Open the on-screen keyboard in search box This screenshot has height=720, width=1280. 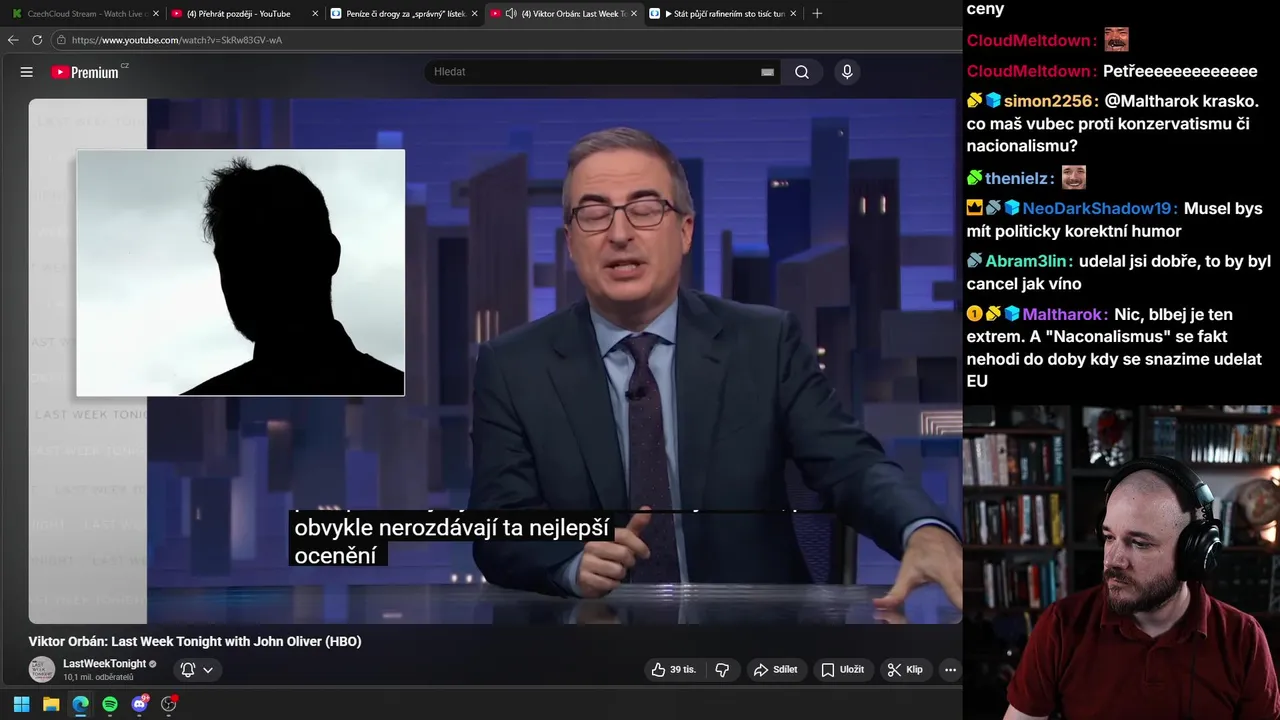point(767,72)
